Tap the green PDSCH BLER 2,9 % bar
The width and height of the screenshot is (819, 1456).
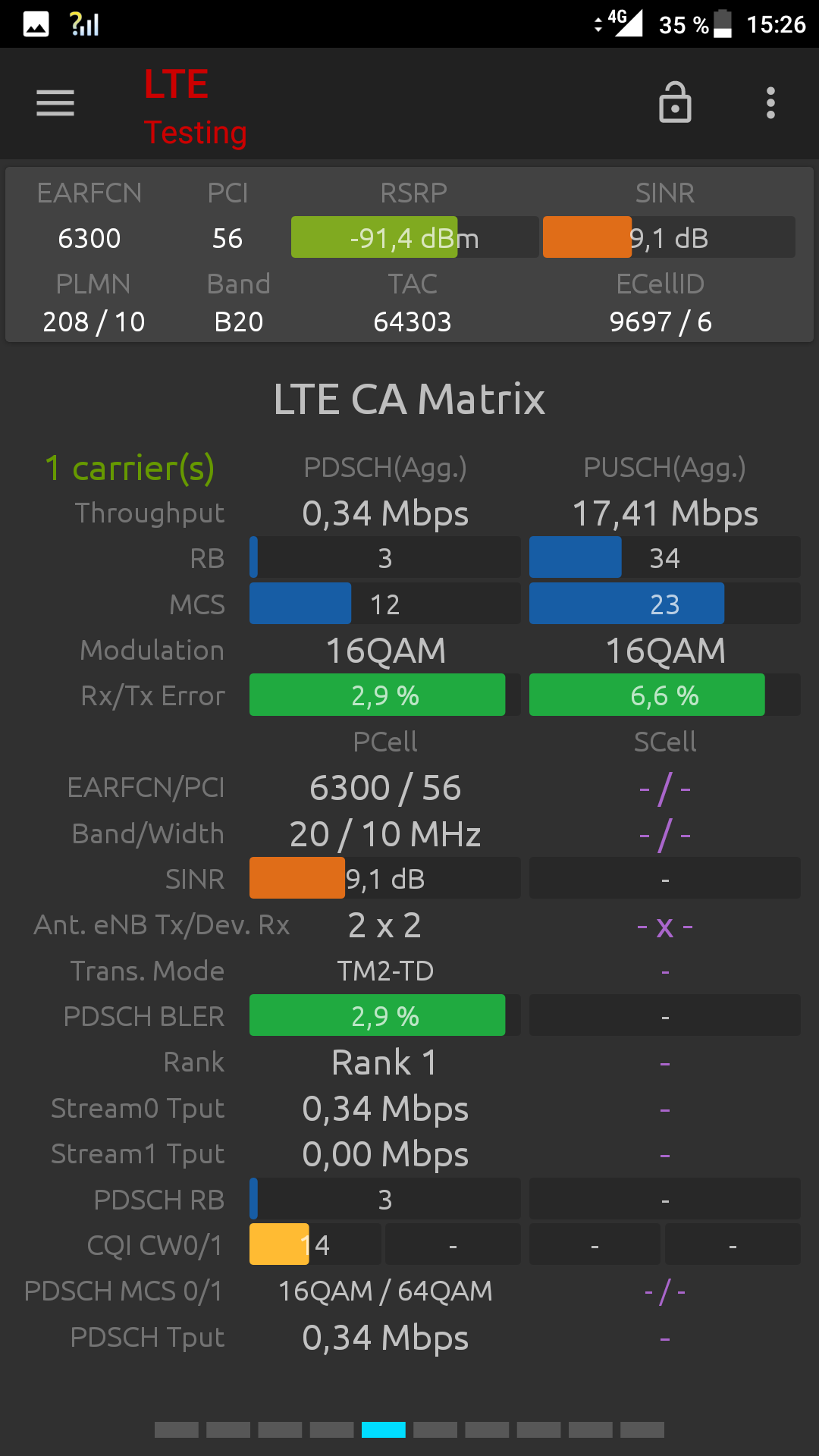coord(385,1015)
